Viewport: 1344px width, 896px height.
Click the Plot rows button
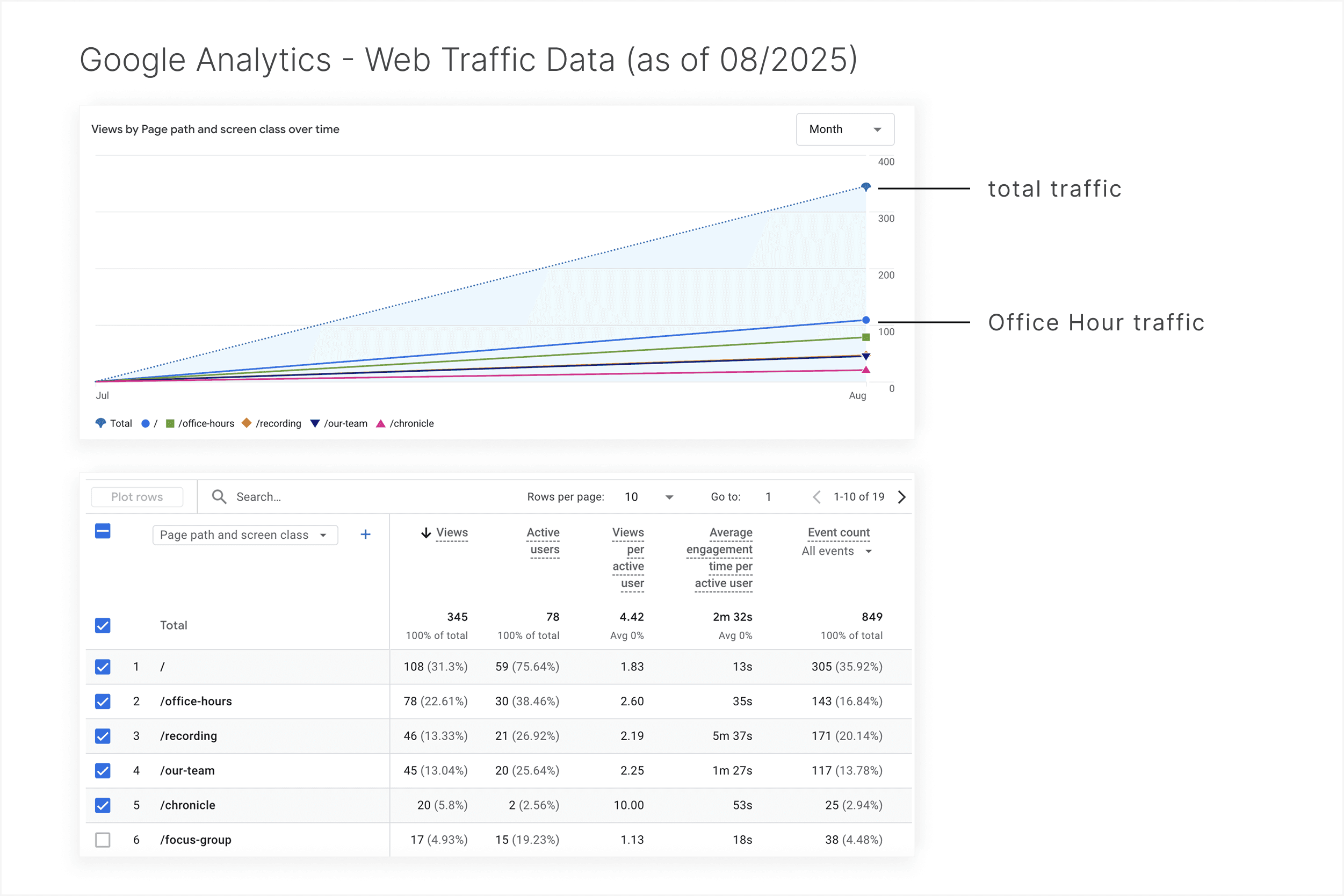click(137, 496)
